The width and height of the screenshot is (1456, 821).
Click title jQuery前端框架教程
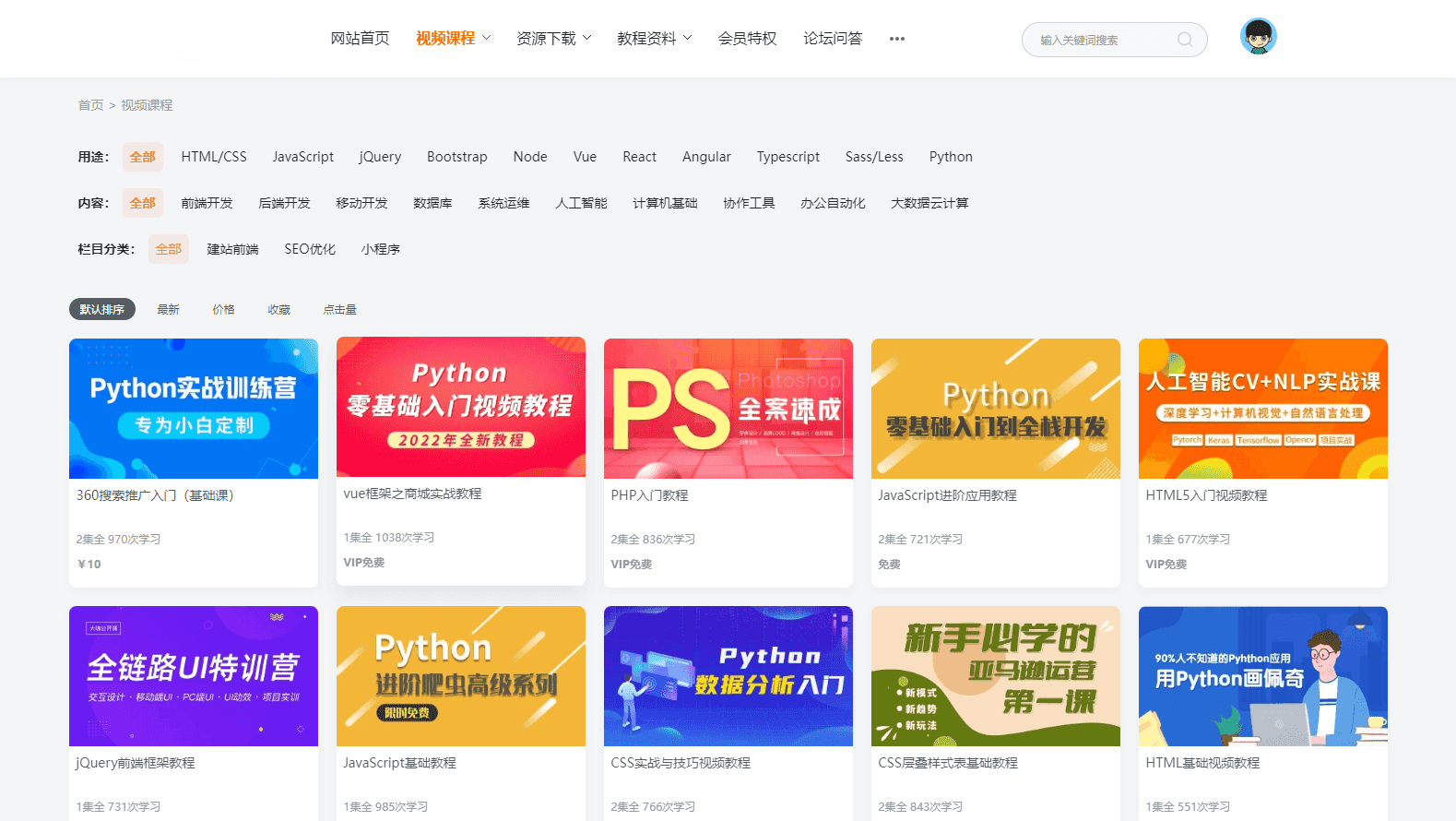point(136,763)
